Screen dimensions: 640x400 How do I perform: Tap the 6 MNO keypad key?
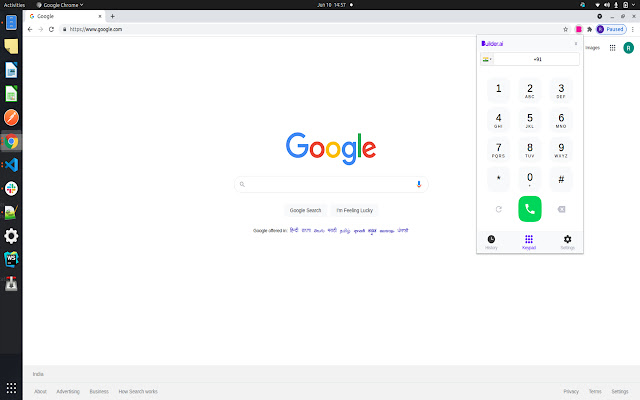(x=561, y=120)
